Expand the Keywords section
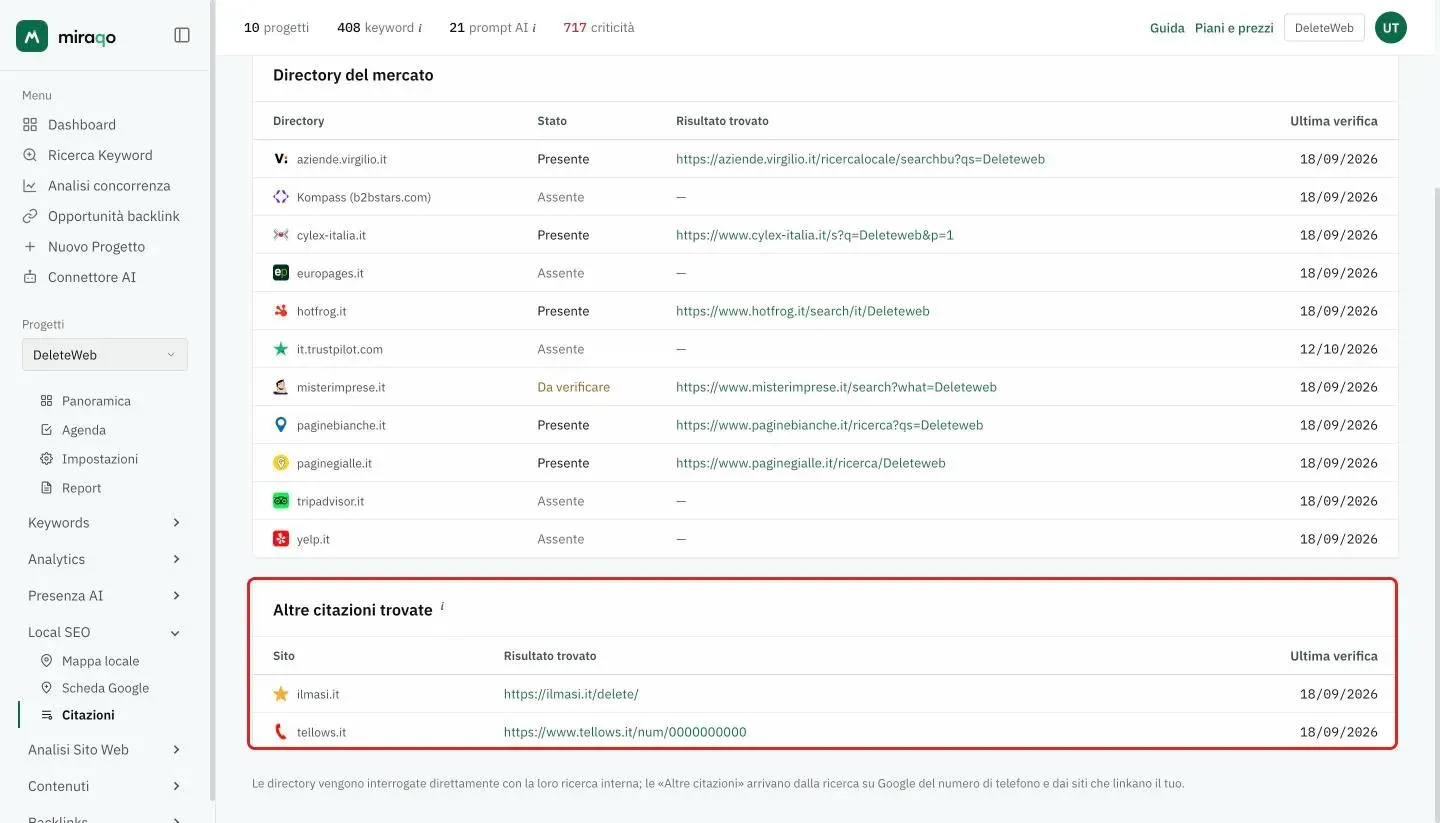1440x823 pixels. [105, 523]
